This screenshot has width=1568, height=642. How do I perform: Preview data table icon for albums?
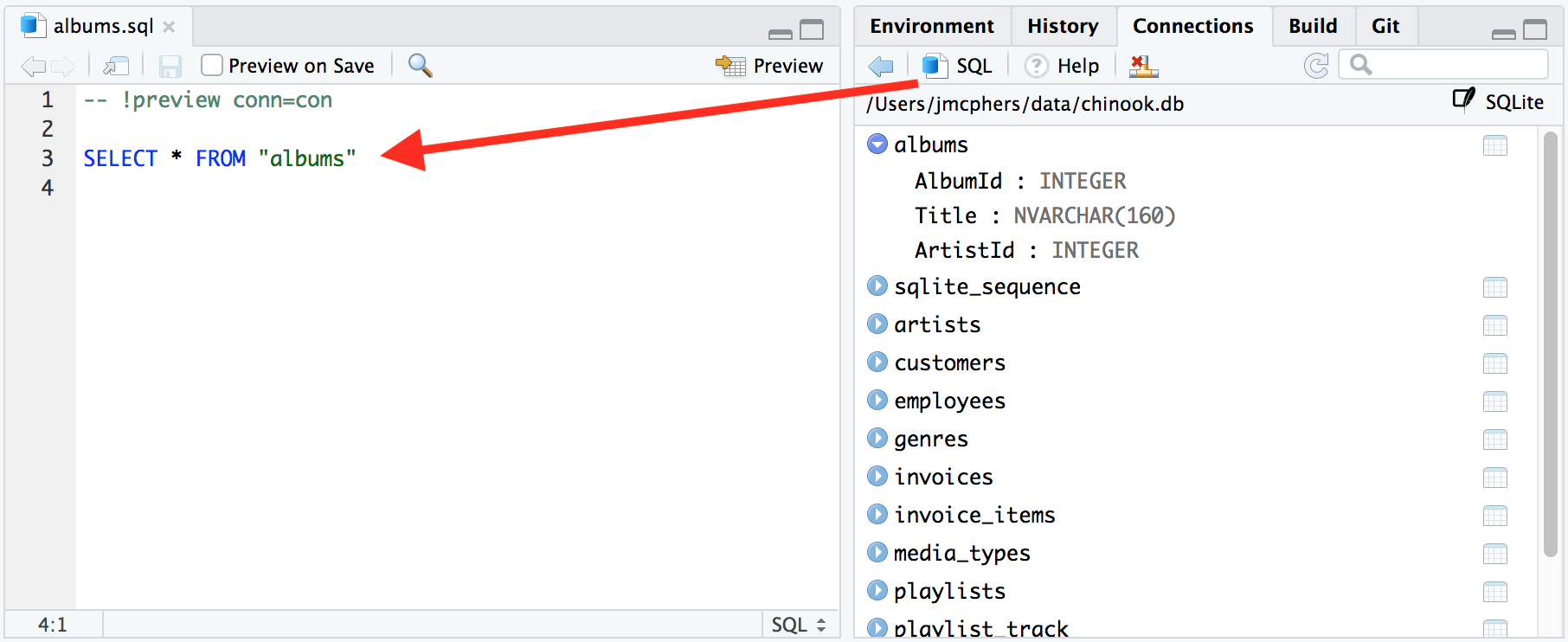point(1494,145)
